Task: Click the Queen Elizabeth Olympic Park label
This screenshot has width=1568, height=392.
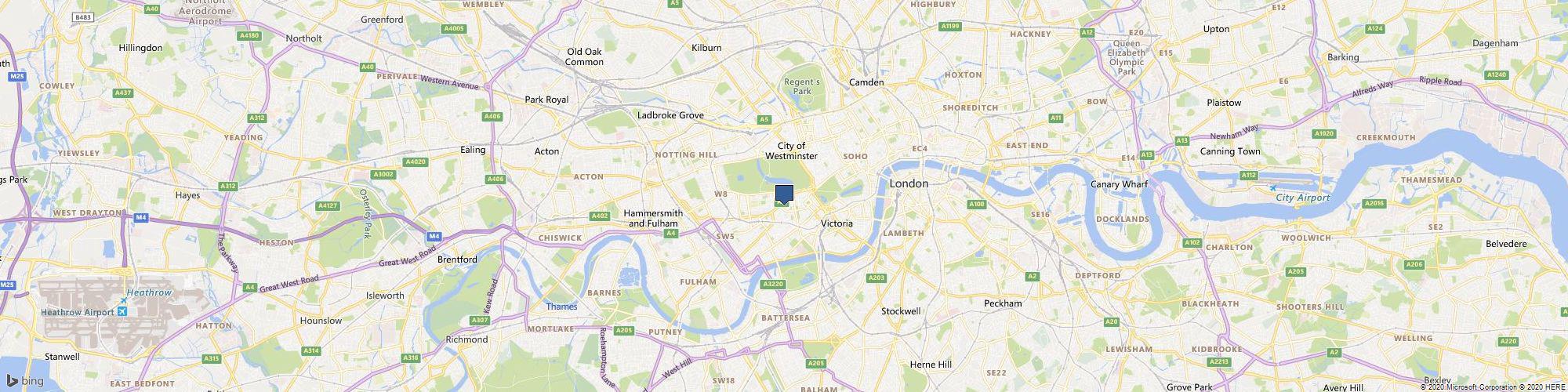Action: click(x=1127, y=57)
